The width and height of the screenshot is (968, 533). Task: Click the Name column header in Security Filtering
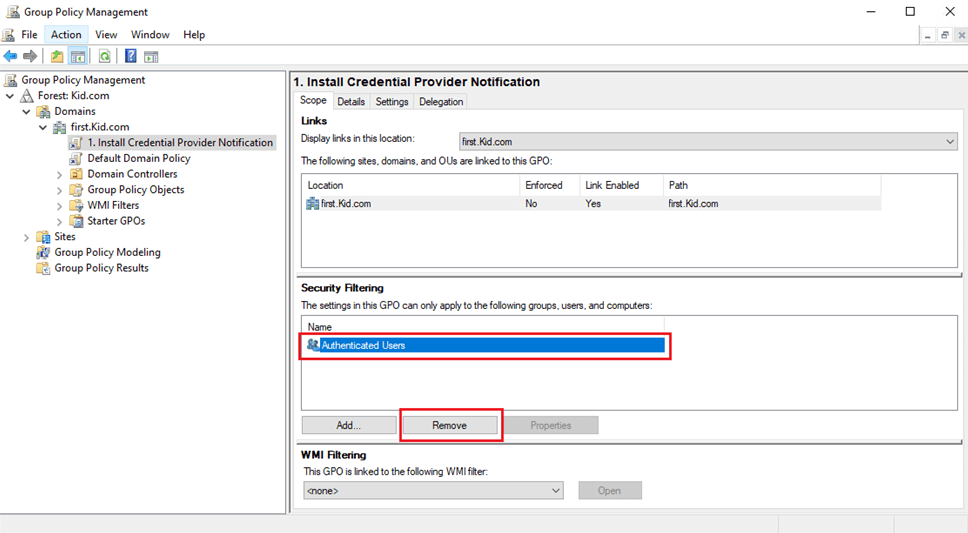[x=483, y=327]
